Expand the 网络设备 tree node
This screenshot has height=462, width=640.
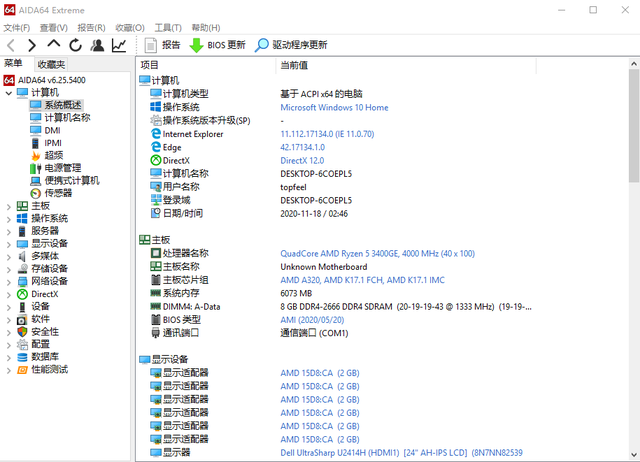tap(9, 282)
